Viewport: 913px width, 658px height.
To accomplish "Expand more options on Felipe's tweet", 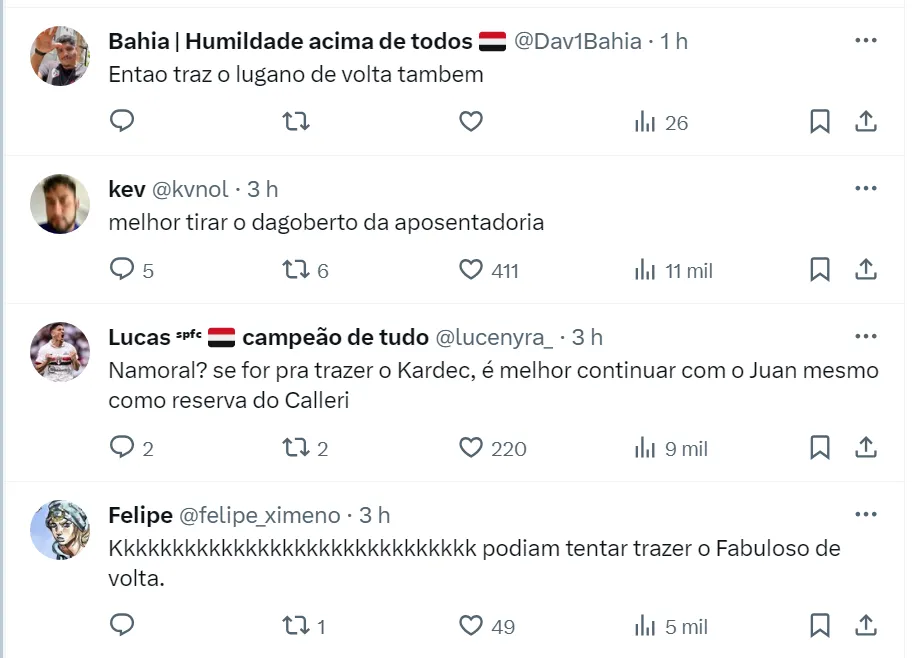I will coord(866,514).
